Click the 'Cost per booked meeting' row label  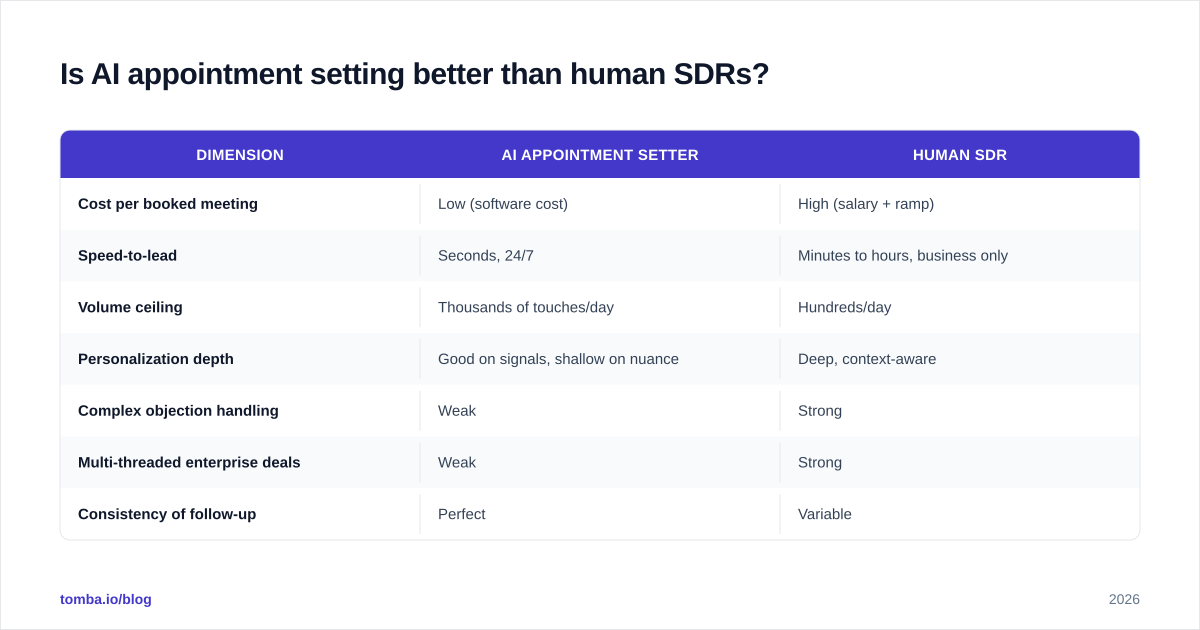(168, 204)
